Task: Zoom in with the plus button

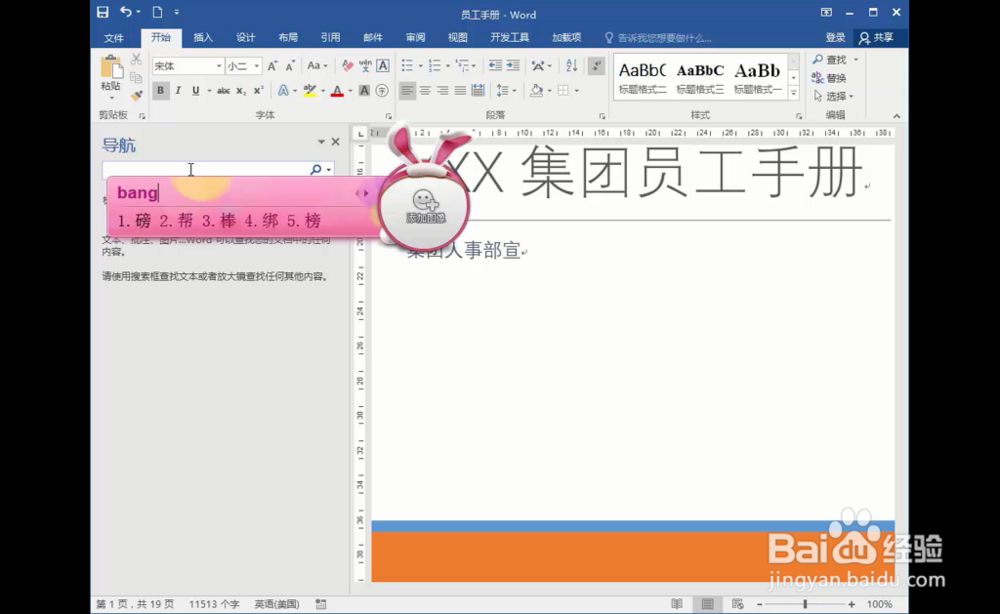Action: (851, 604)
